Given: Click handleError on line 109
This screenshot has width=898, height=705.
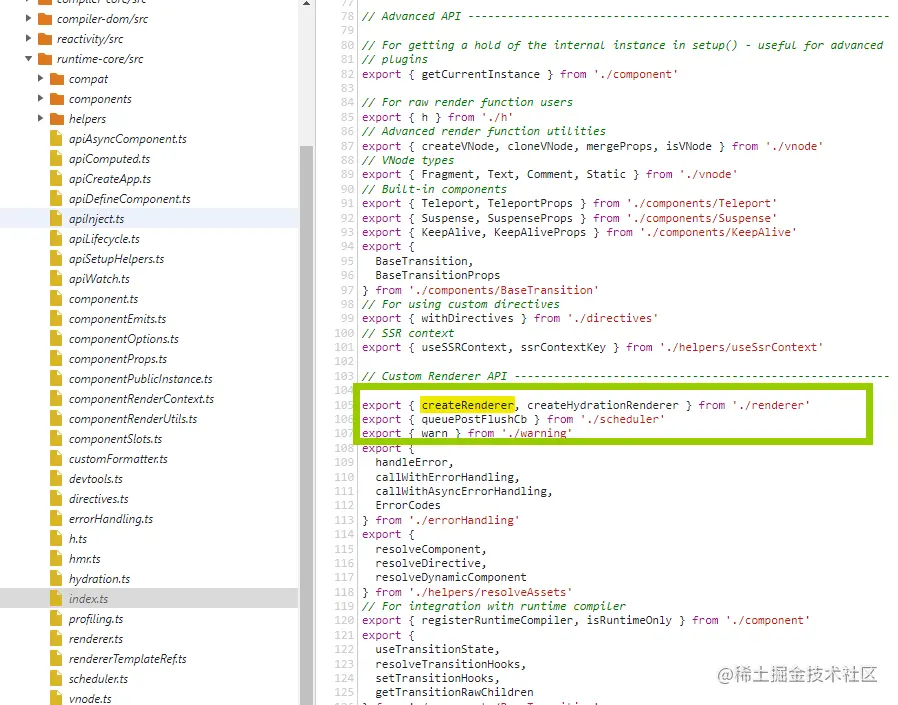Looking at the screenshot, I should pos(411,462).
